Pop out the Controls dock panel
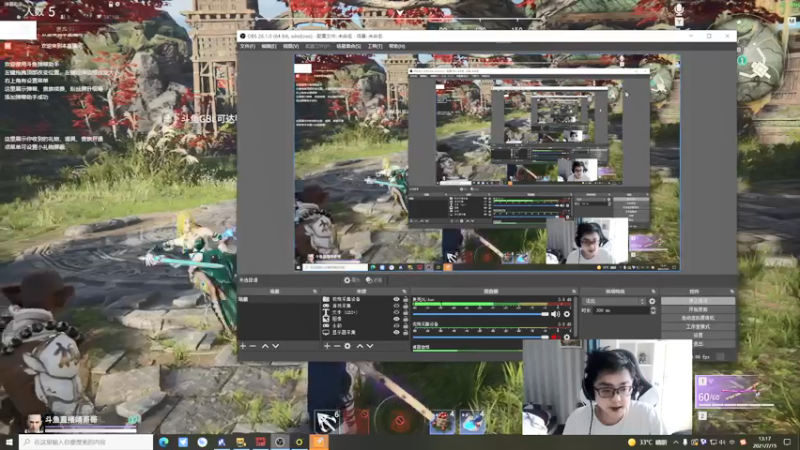 [732, 291]
